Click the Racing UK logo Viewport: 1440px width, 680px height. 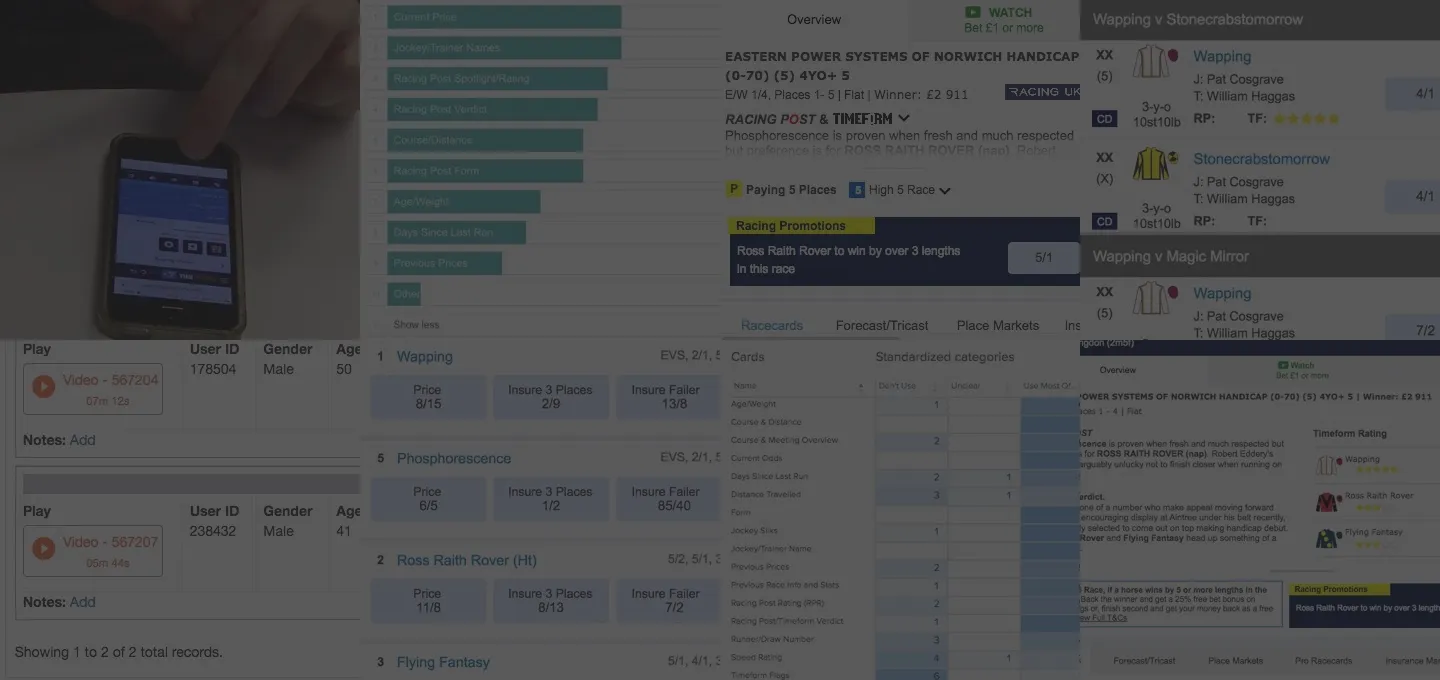(1042, 92)
